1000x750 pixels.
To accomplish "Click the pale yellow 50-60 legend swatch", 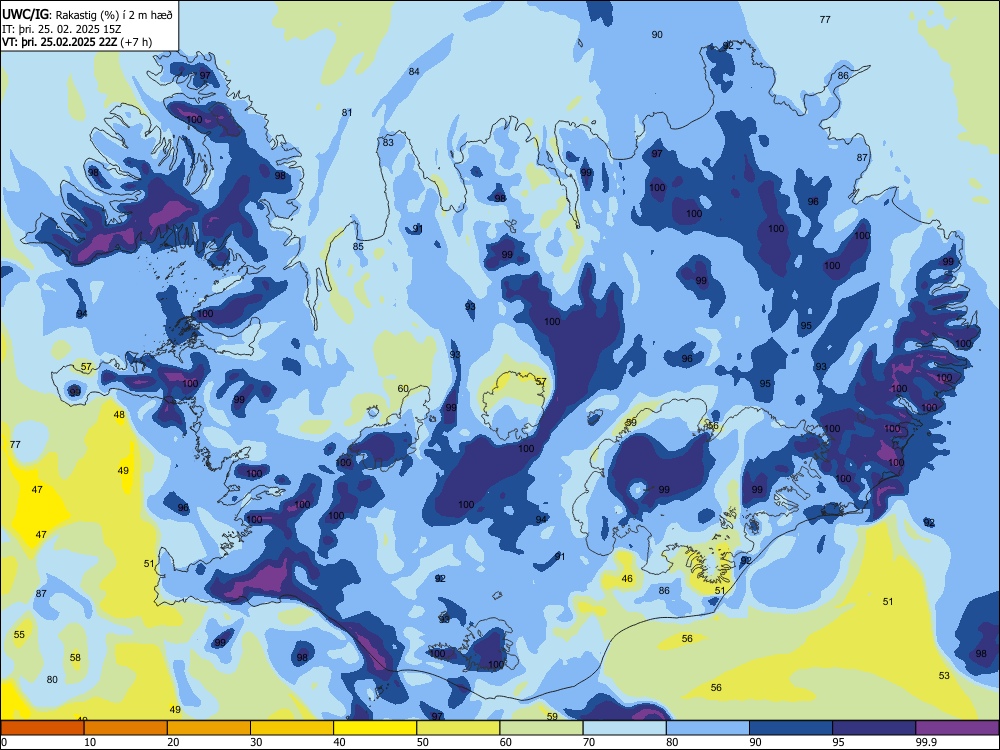I will click(x=458, y=728).
